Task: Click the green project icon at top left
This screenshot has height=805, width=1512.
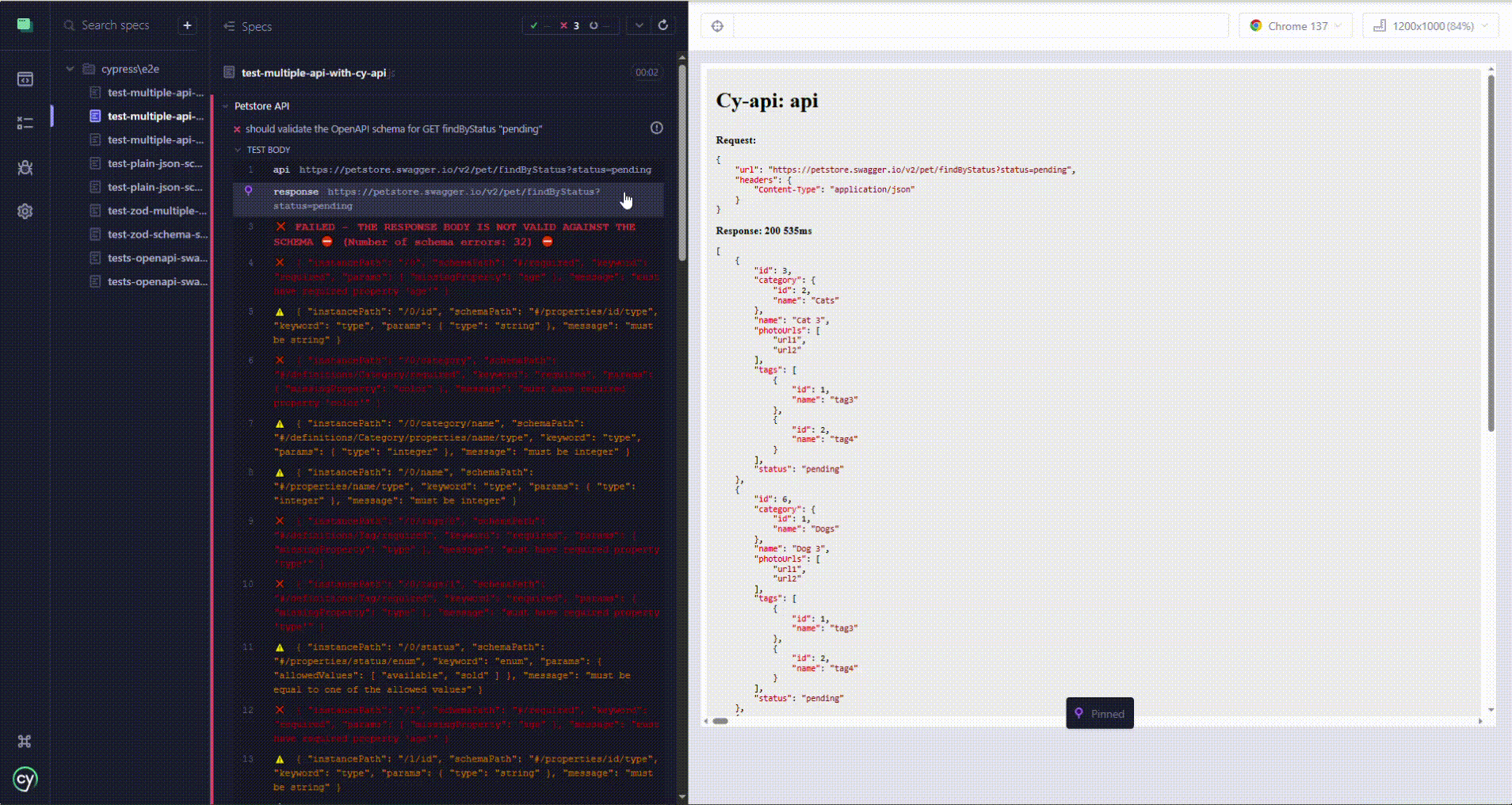Action: click(x=25, y=25)
